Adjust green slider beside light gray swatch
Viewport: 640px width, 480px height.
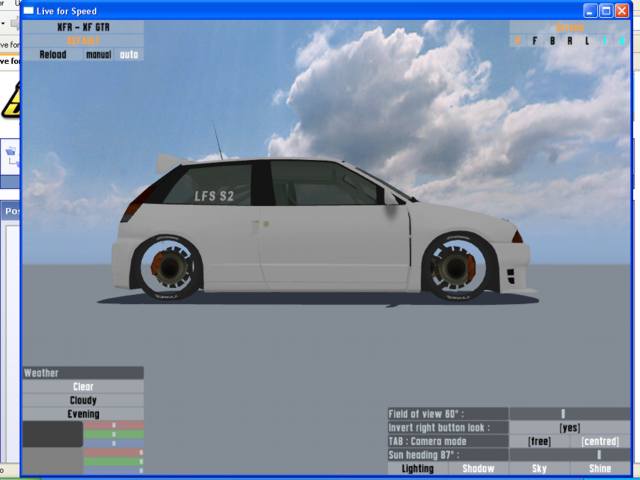click(x=114, y=461)
